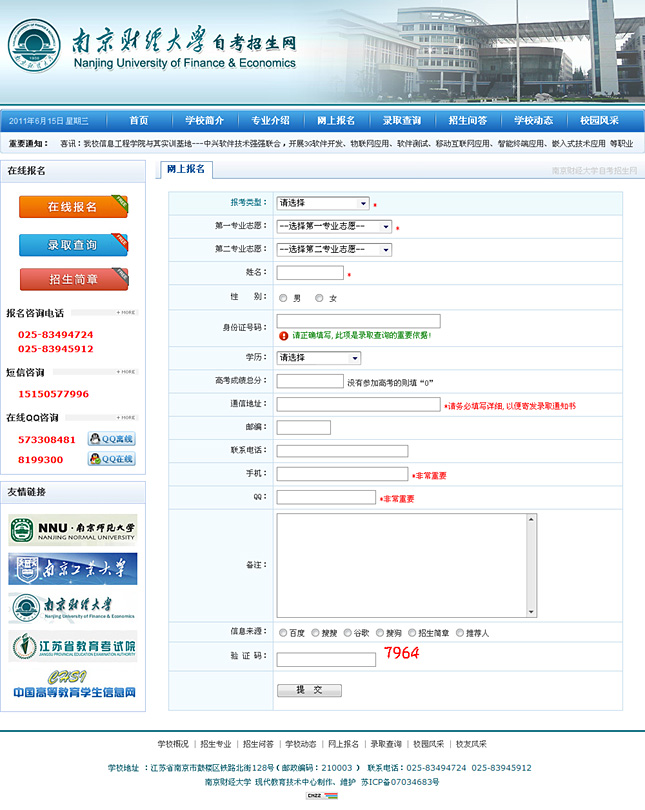645x810 pixels.
Task: Click the blue 录取查询 sidebar button
Action: pyautogui.click(x=73, y=245)
